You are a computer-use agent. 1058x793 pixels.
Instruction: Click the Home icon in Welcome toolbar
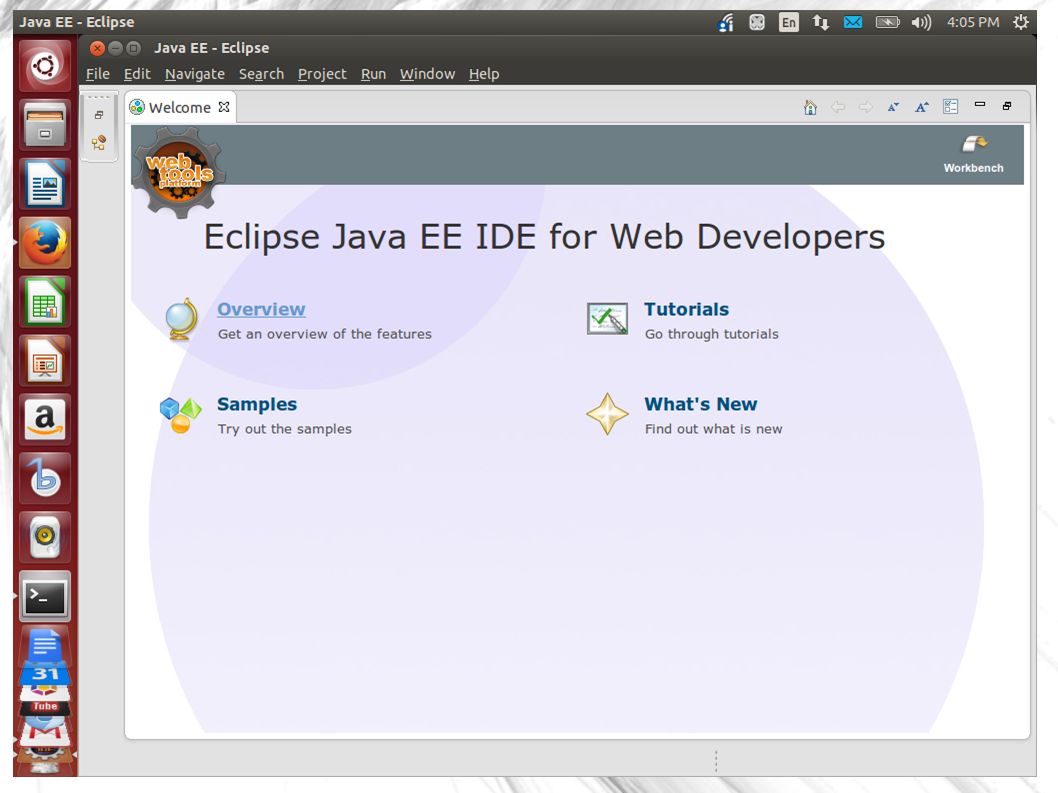[x=810, y=107]
